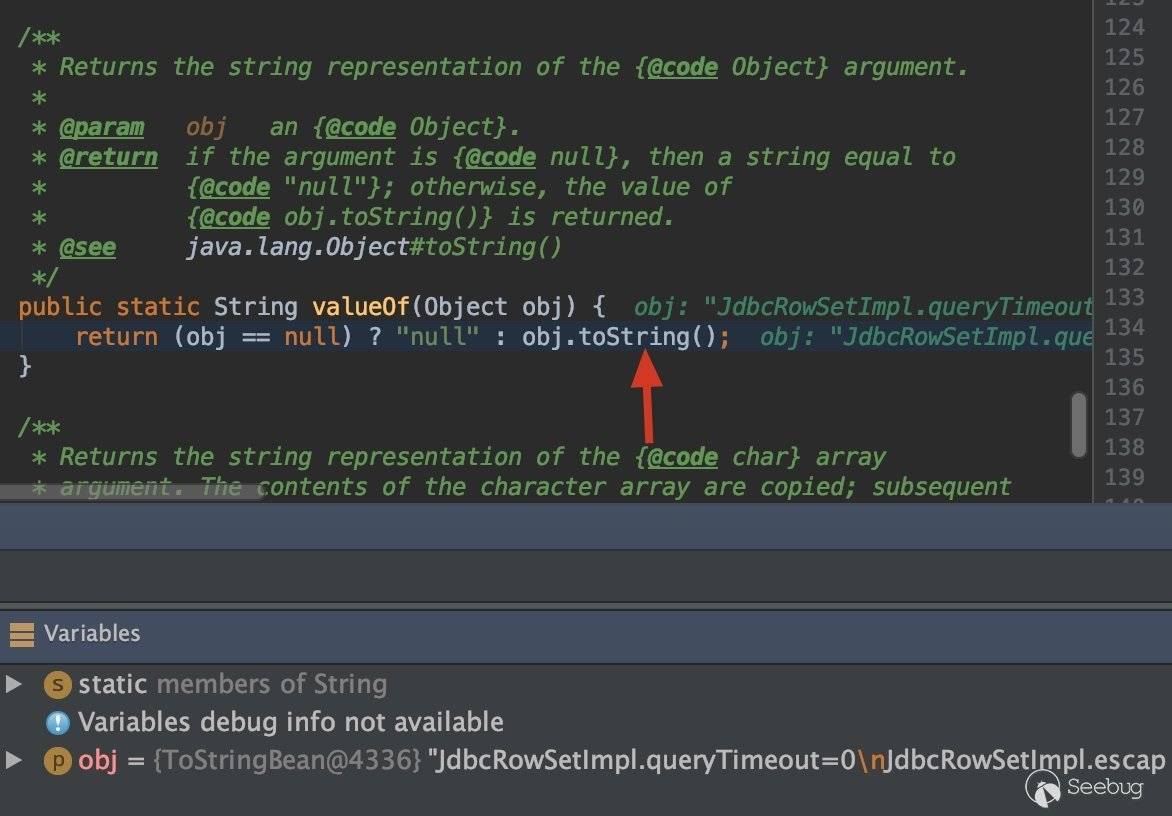Click line number 134 in the gutter
The width and height of the screenshot is (1172, 816).
click(x=1124, y=327)
